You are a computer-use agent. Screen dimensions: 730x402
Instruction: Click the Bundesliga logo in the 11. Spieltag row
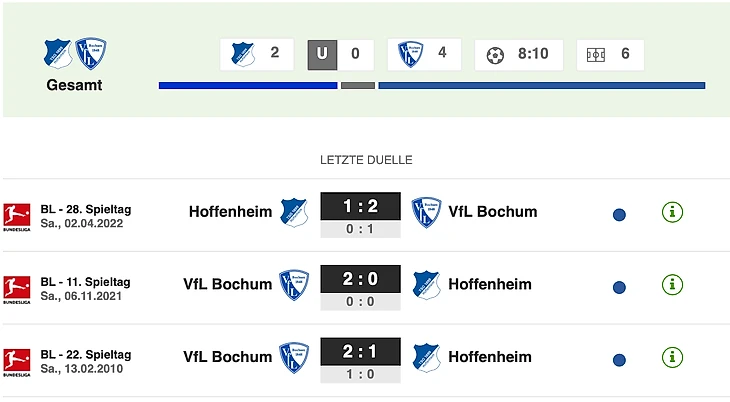tap(17, 289)
